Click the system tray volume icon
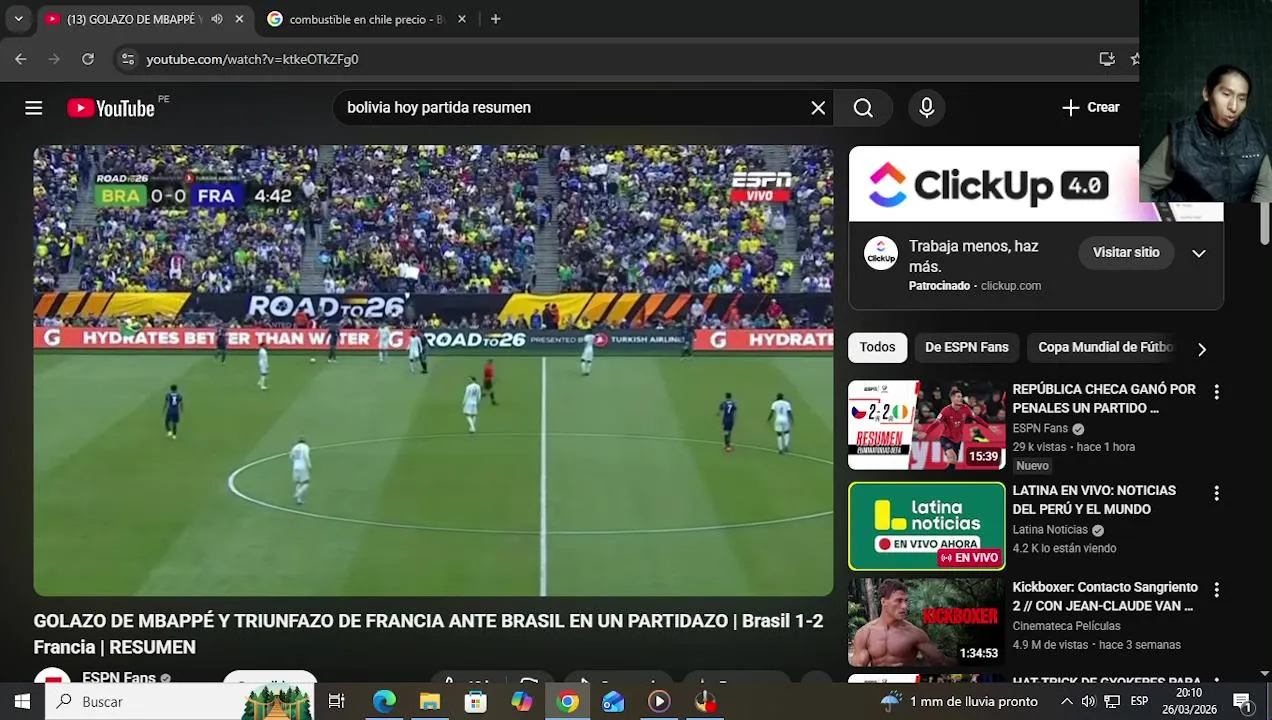 pos(1088,702)
